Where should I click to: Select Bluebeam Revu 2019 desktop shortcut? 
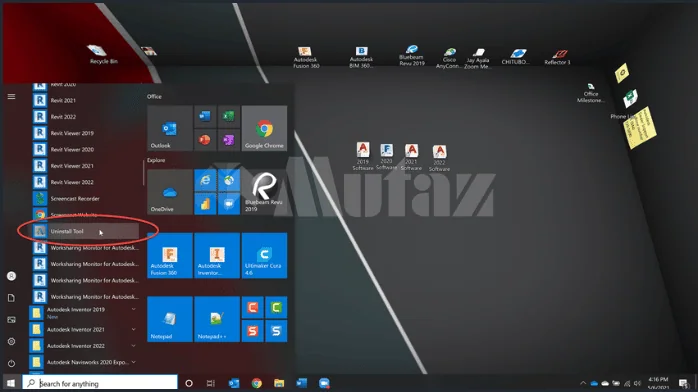[x=412, y=56]
